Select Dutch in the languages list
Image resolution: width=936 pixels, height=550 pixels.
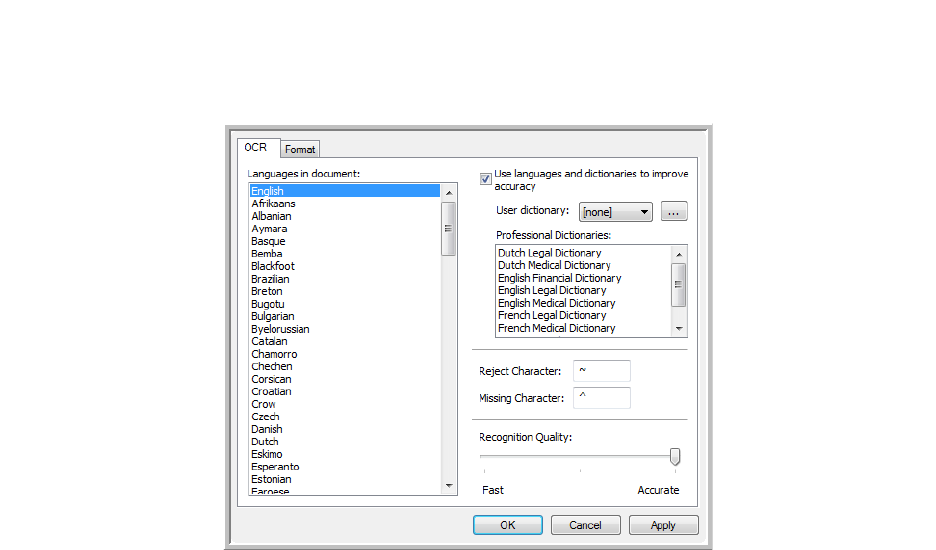coord(344,442)
